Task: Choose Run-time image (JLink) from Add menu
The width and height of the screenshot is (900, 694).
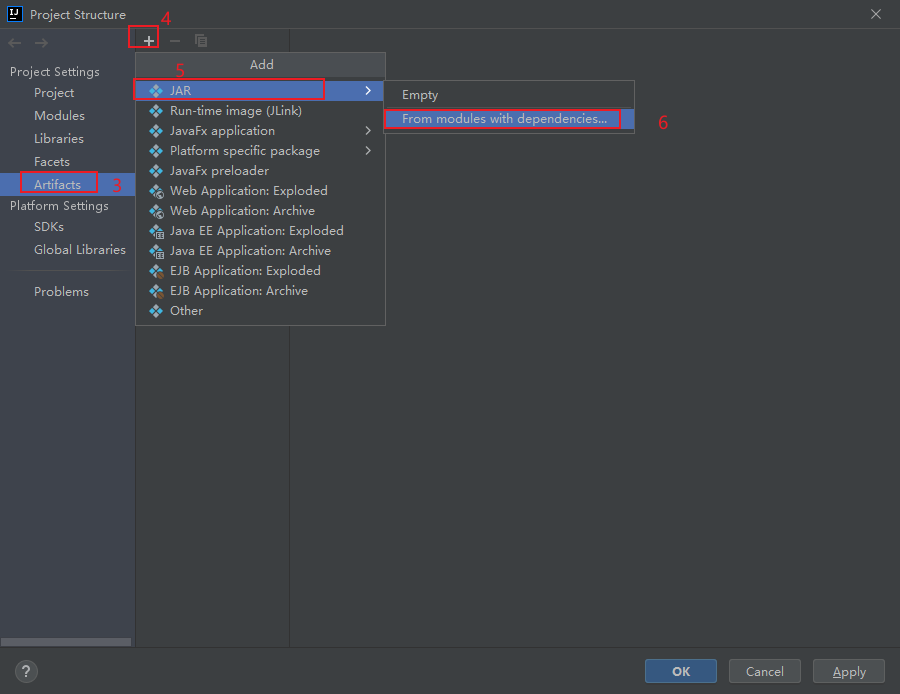Action: [259, 111]
